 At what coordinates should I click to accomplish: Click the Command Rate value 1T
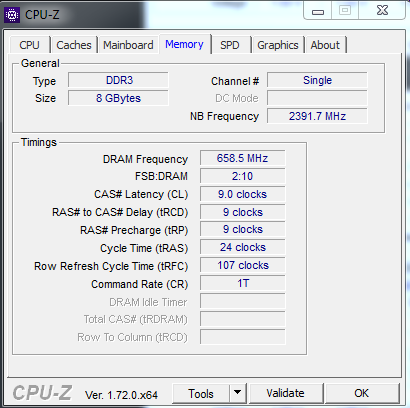tap(243, 283)
